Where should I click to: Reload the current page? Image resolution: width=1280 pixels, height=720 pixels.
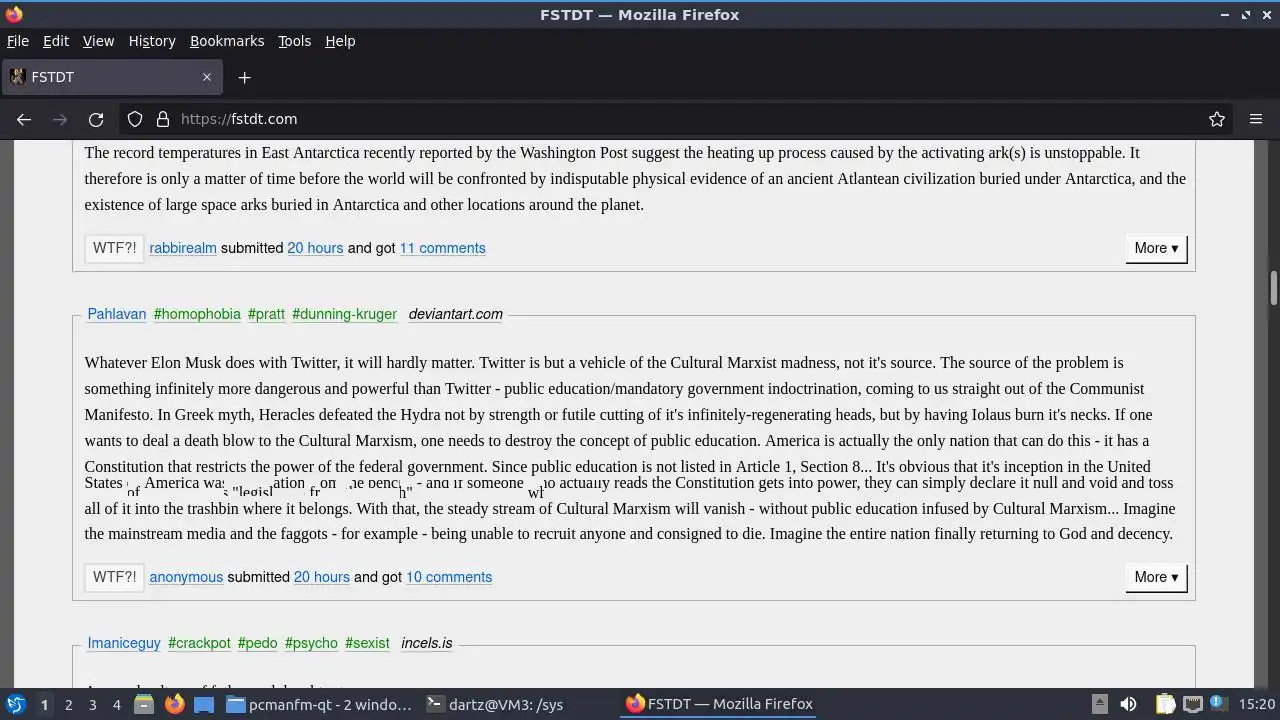pyautogui.click(x=96, y=119)
